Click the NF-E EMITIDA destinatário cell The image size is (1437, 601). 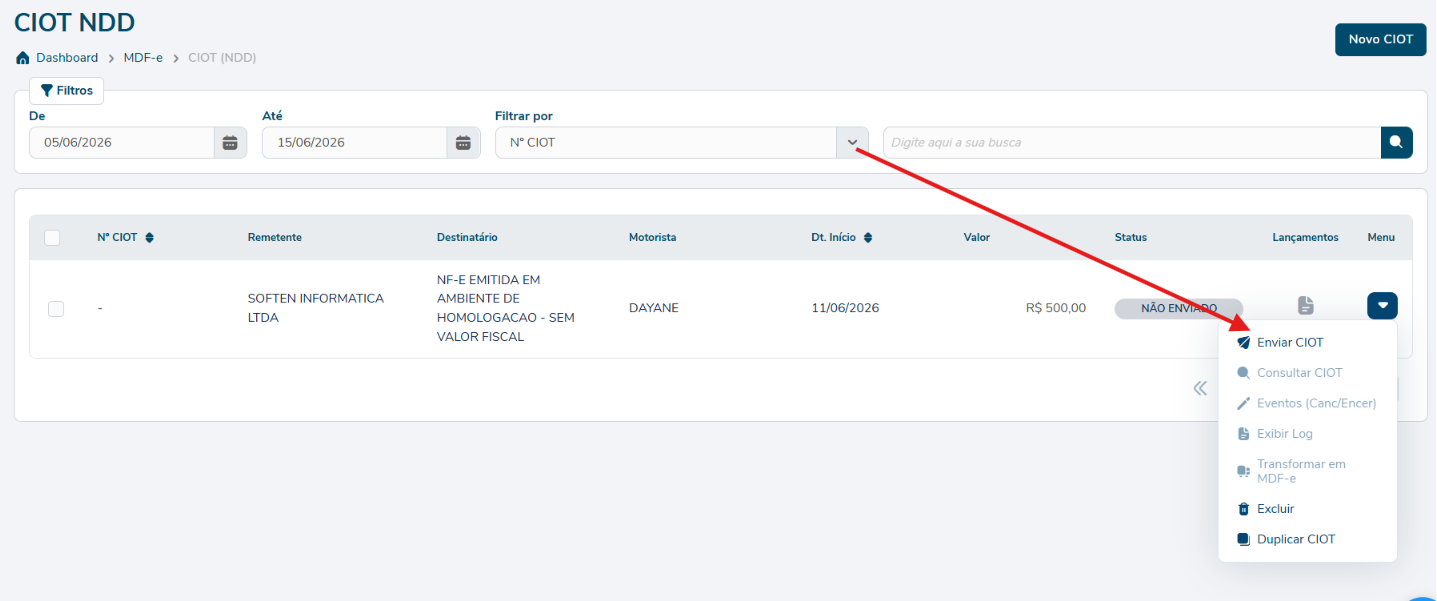pos(506,308)
